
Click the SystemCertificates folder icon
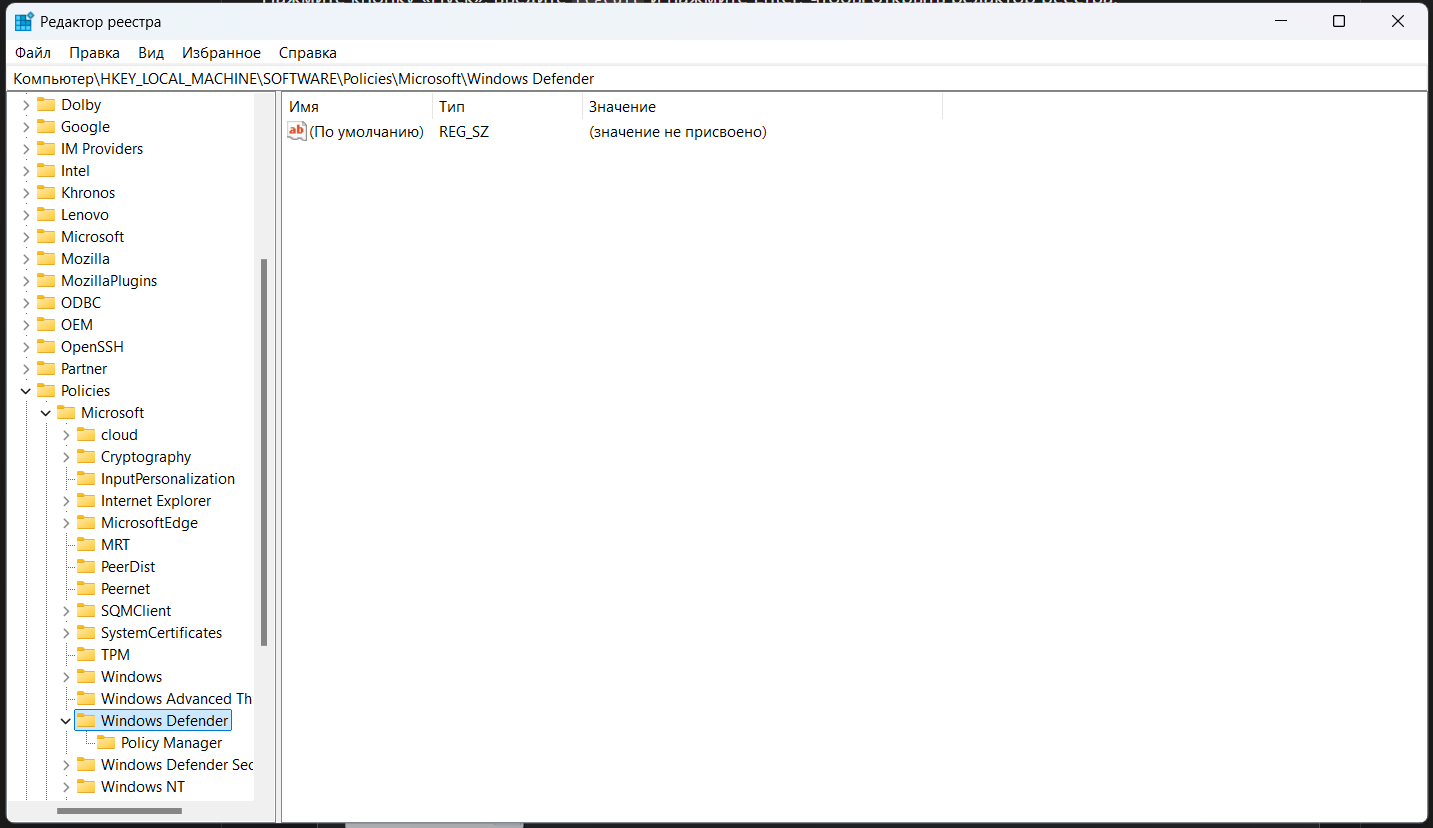point(86,633)
